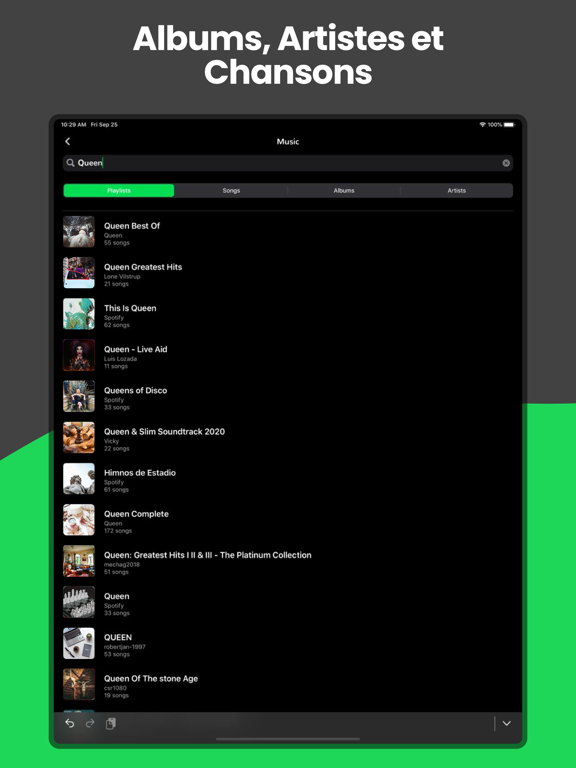The image size is (576, 768).
Task: Tap the Wi-Fi status icon
Action: pos(482,125)
